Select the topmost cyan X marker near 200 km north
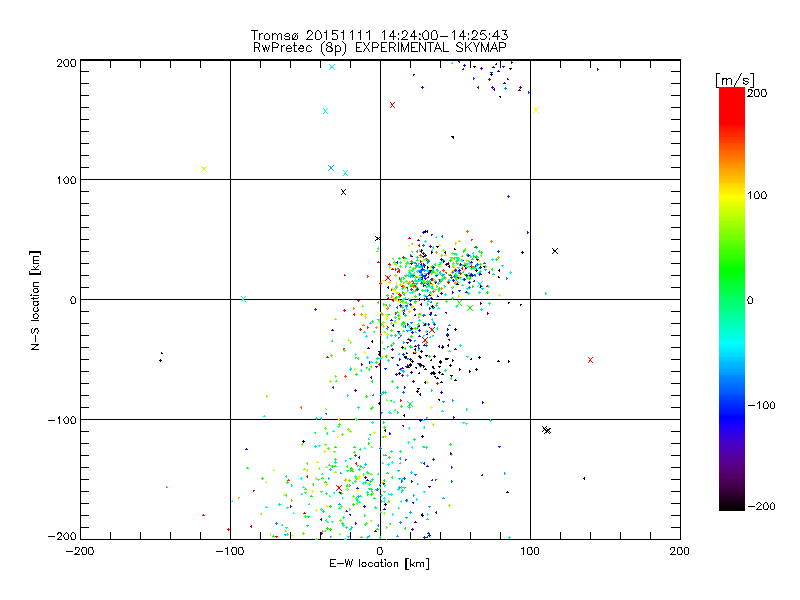800x600 pixels. click(332, 67)
